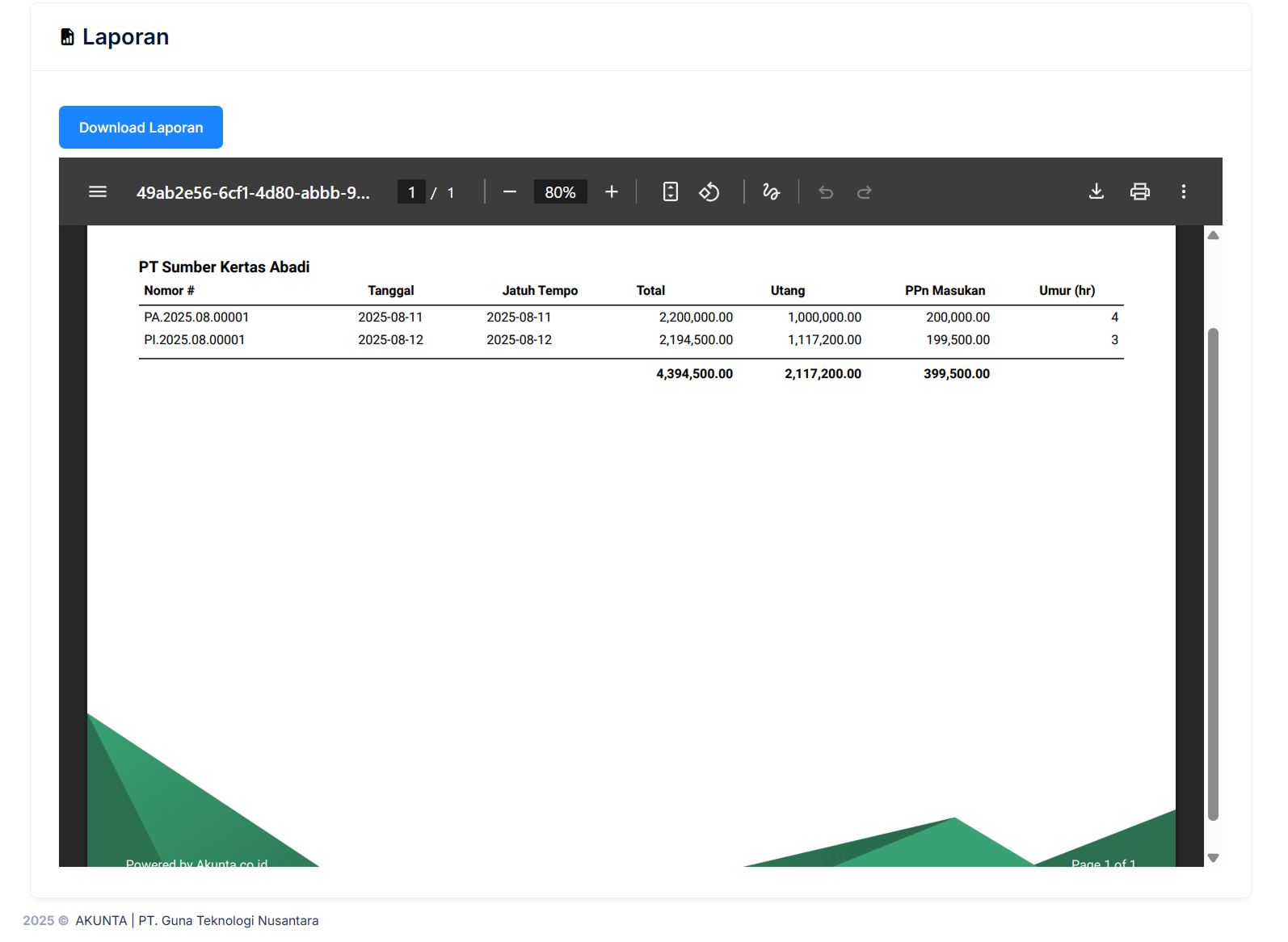Click the PDF vertical scrollbar thumb
The image size is (1288, 942).
coord(1213,574)
